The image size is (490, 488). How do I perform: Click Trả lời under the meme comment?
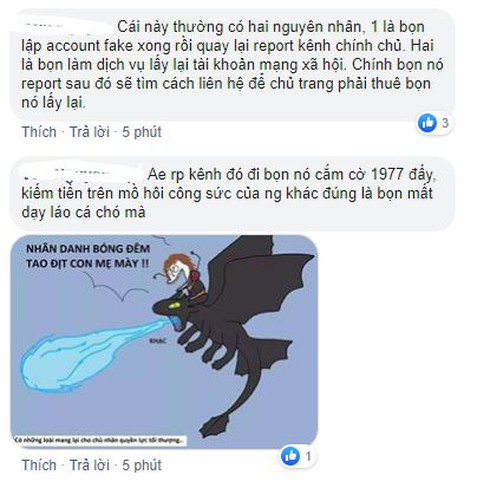89,465
